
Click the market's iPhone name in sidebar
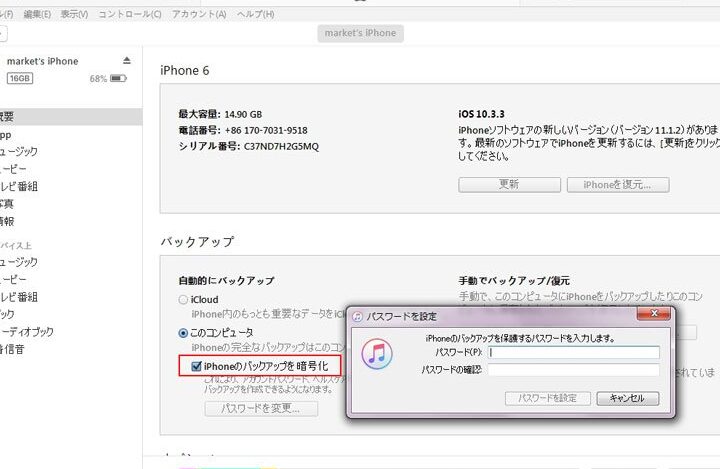coord(43,61)
